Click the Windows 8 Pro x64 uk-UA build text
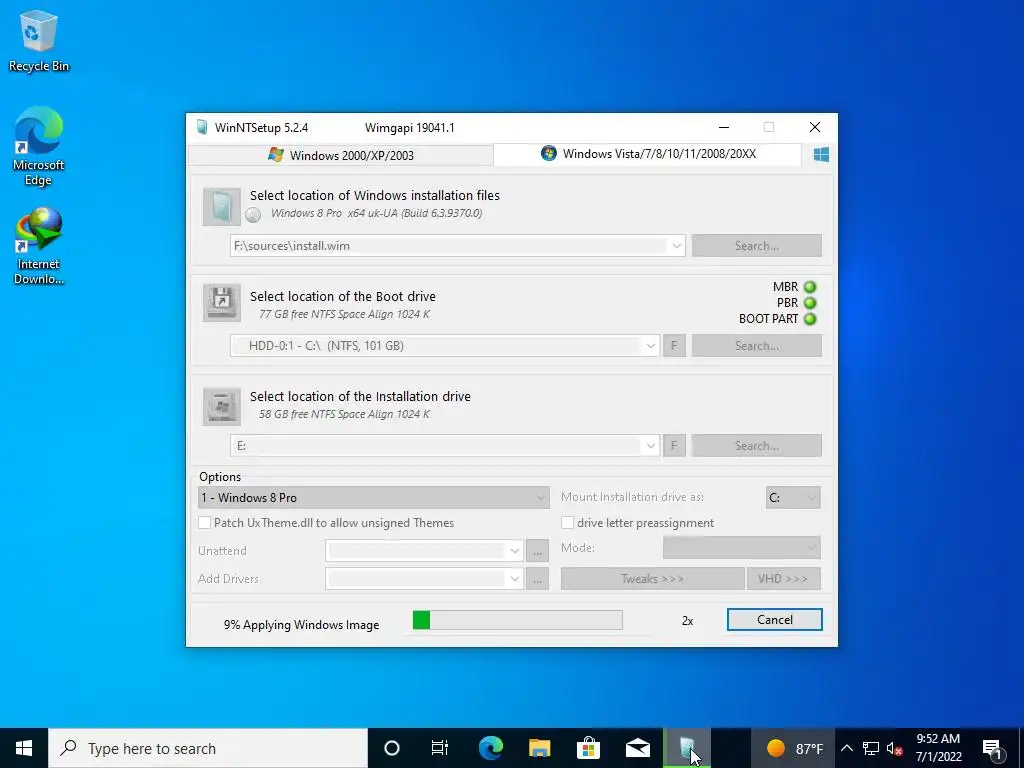The image size is (1024, 768). click(376, 213)
